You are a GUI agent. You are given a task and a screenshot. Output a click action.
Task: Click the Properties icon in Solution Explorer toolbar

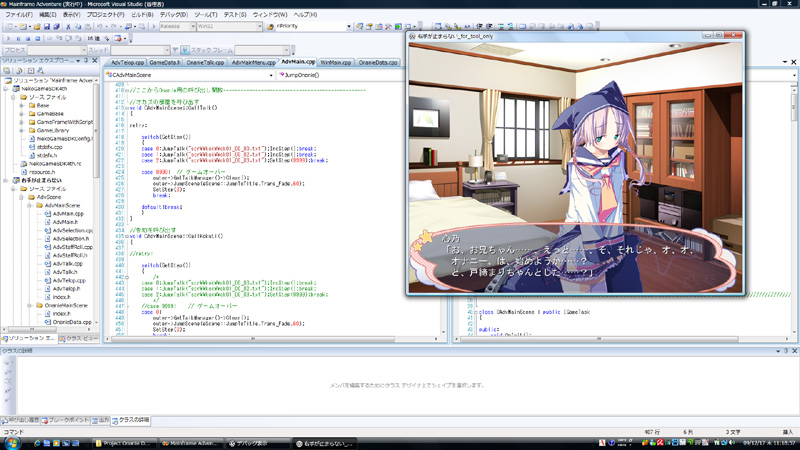pyautogui.click(x=7, y=71)
